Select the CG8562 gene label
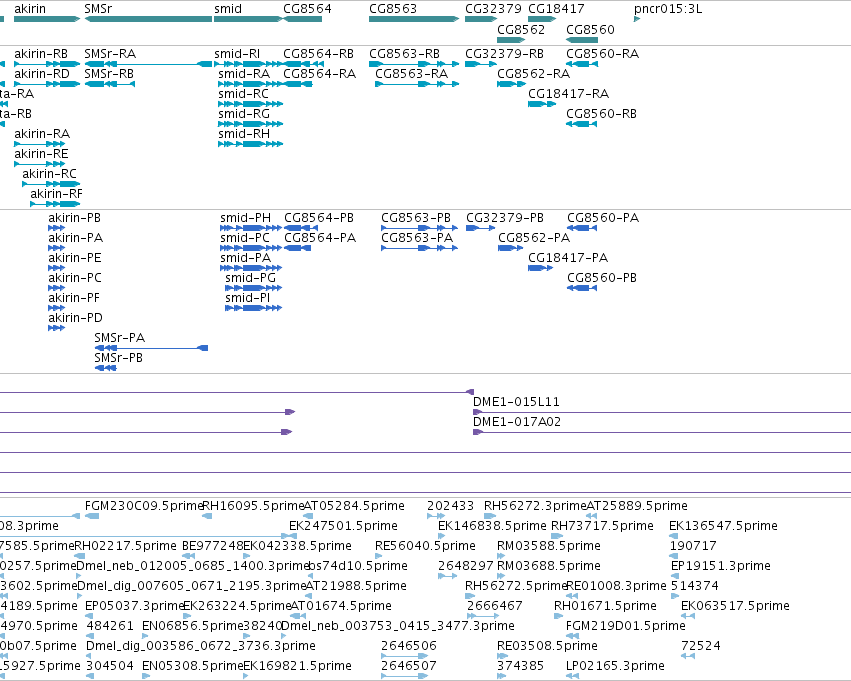 point(521,29)
